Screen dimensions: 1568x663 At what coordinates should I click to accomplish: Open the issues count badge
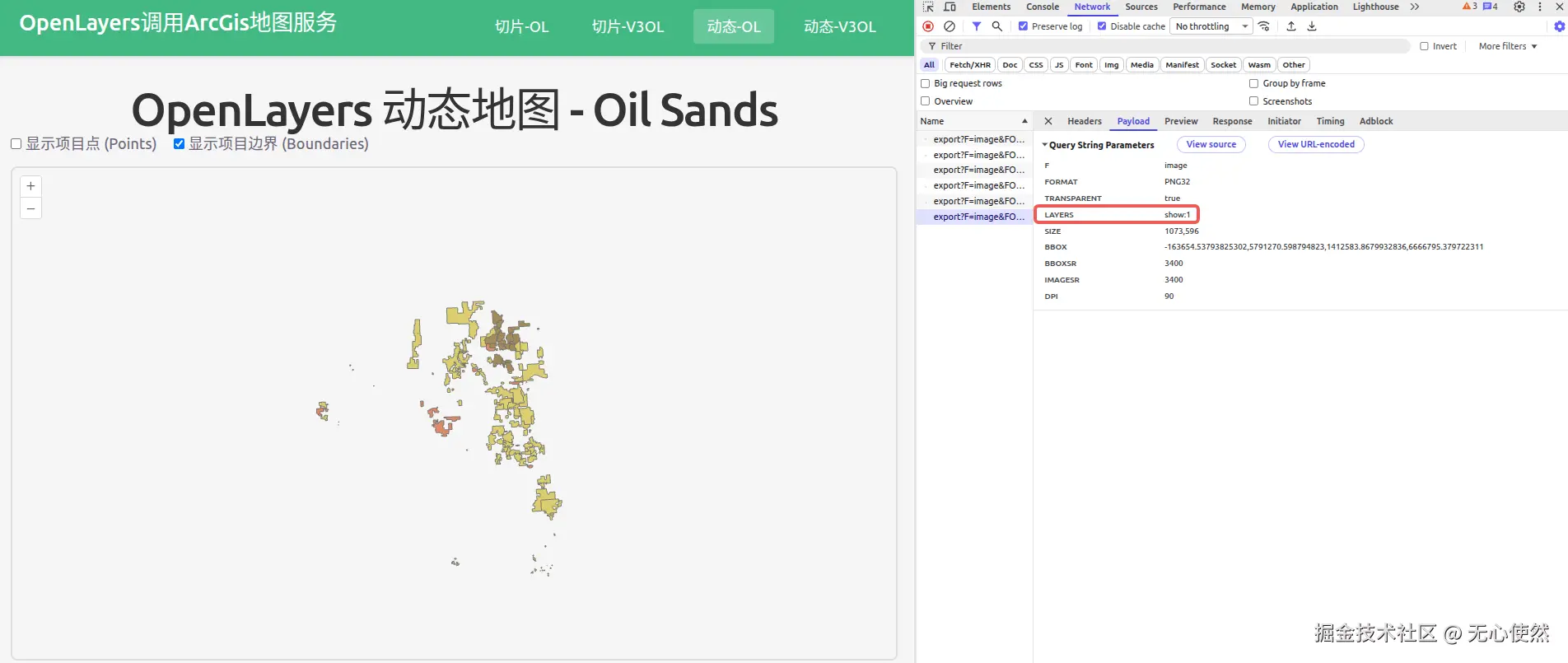coord(1491,7)
